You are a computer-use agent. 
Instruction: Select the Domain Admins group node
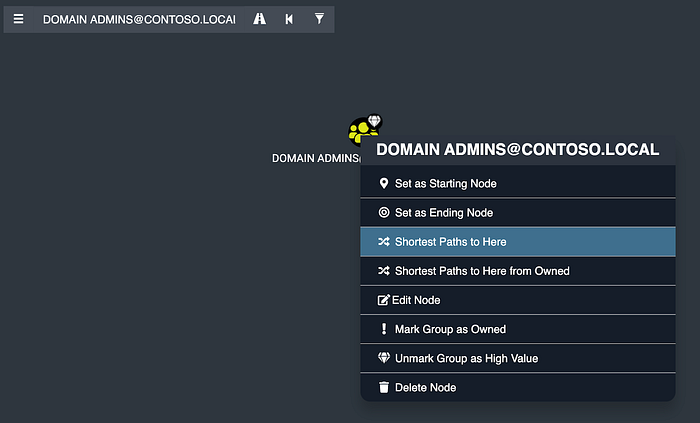click(x=362, y=131)
